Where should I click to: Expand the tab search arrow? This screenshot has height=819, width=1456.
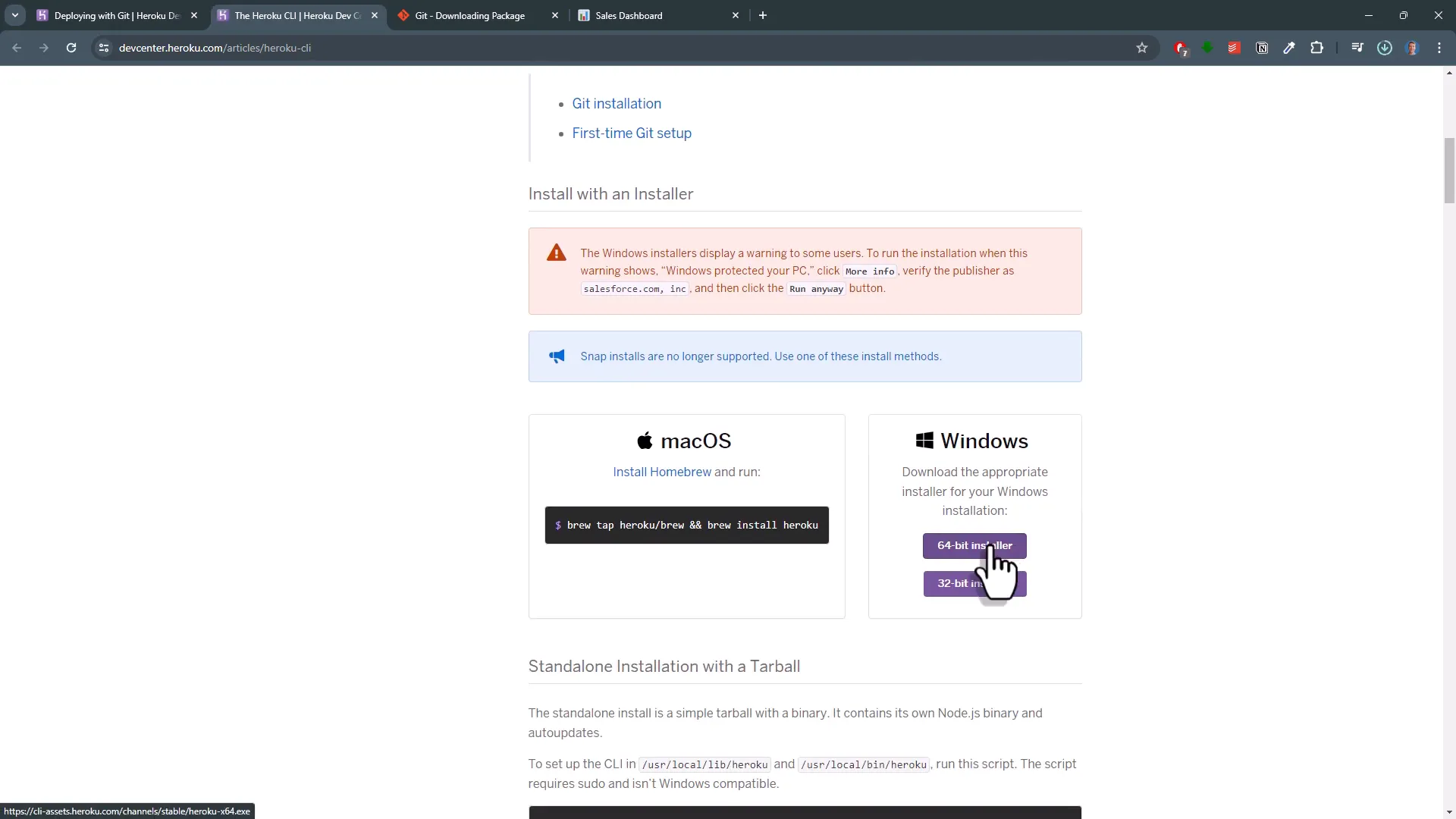[15, 15]
